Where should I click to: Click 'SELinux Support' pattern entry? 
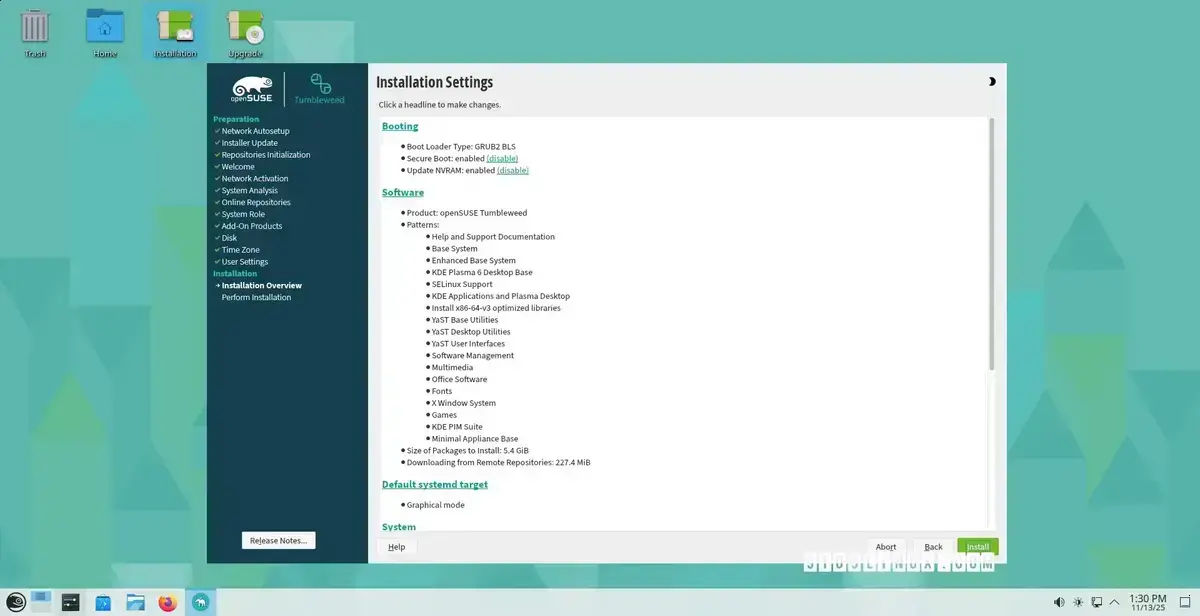462,284
